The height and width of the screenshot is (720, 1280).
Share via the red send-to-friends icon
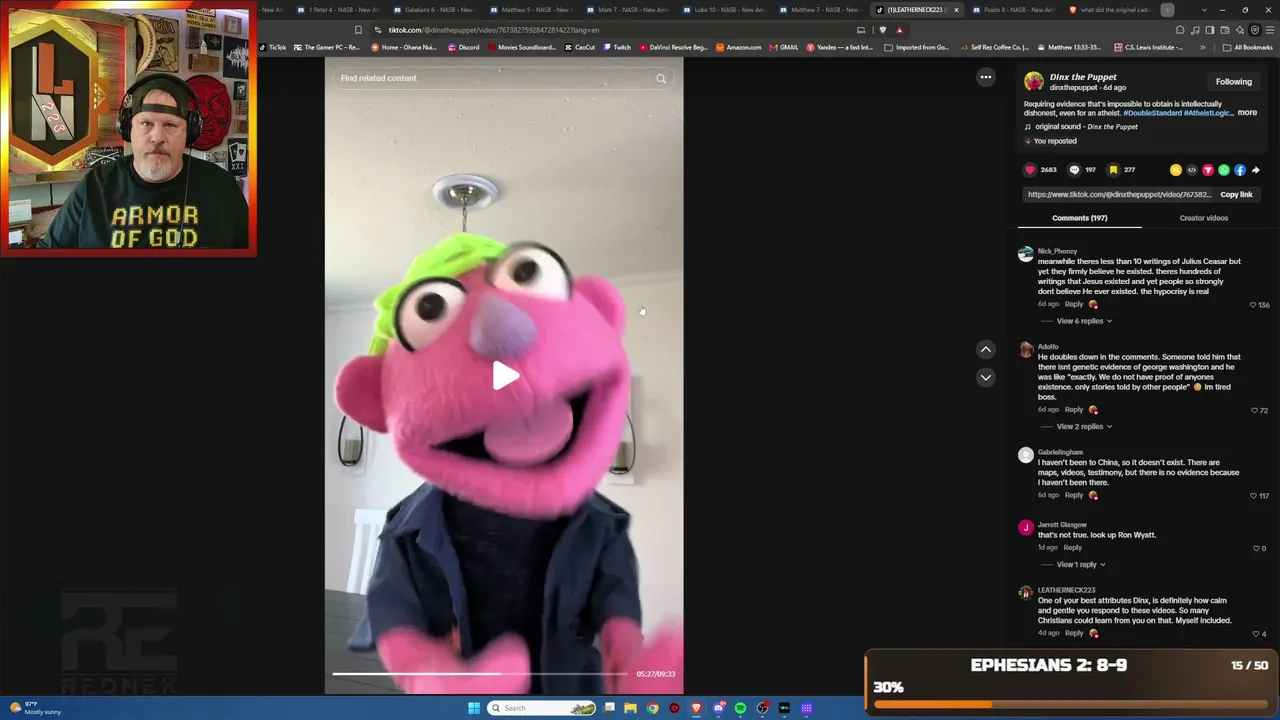(x=1208, y=170)
